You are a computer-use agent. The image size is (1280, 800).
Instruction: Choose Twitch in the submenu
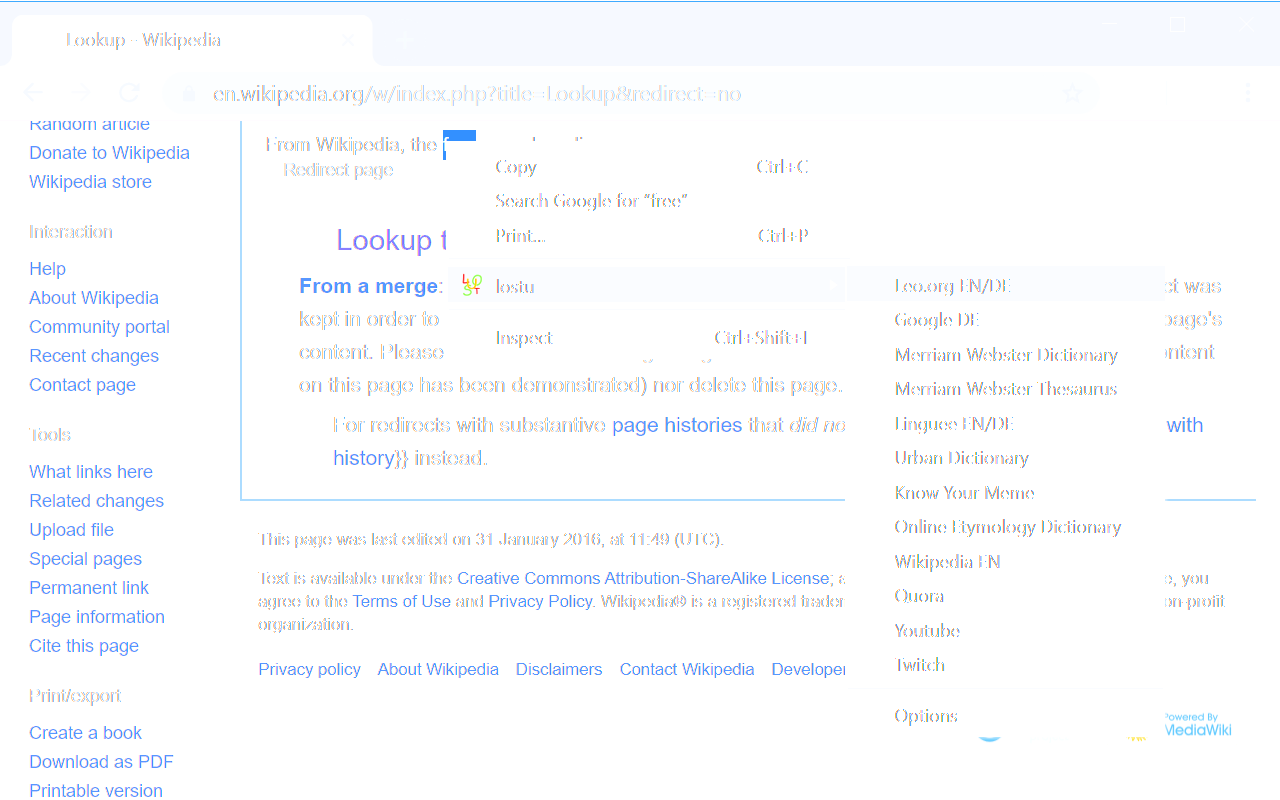[1005, 665]
